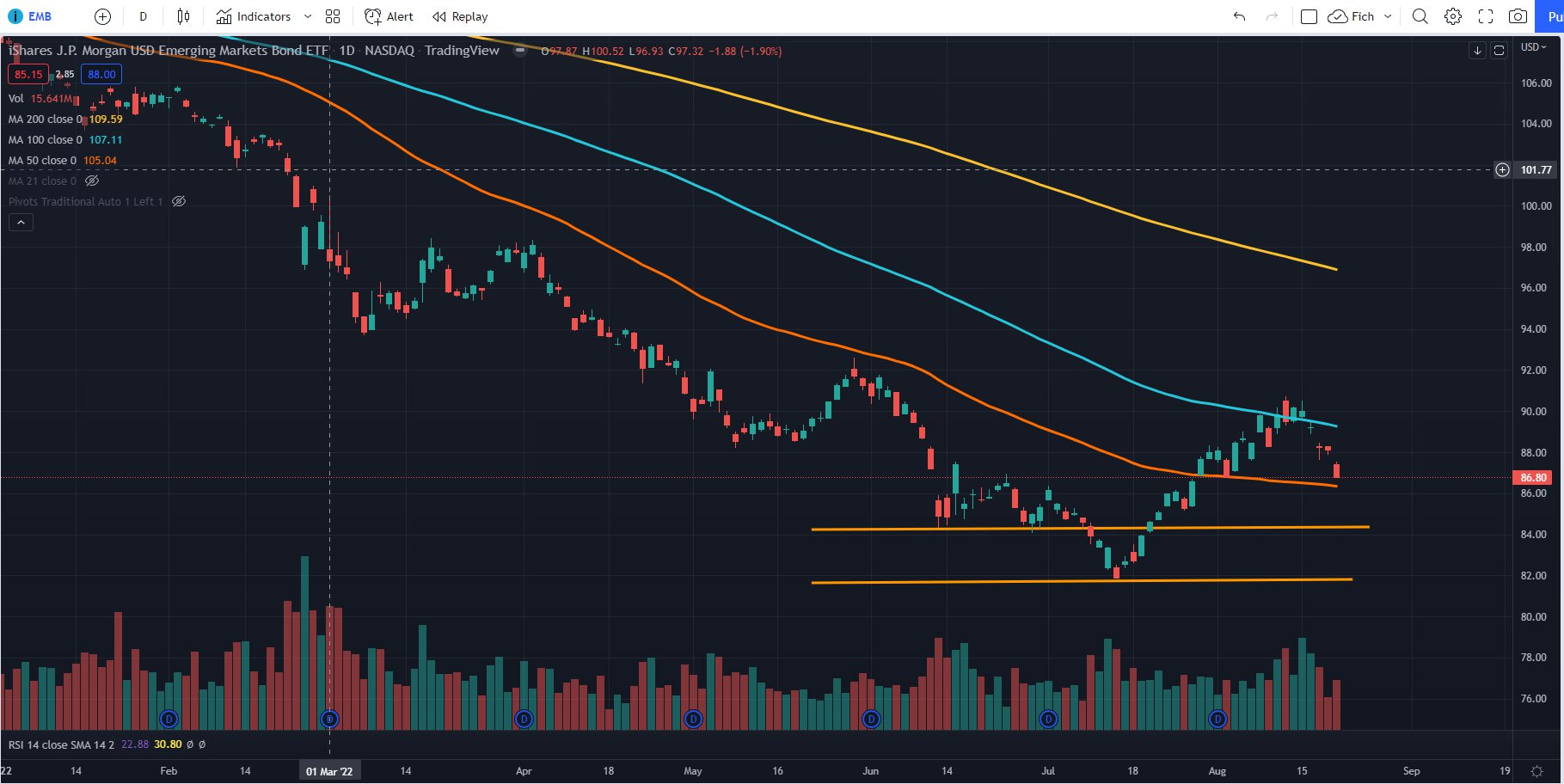1564x784 pixels.
Task: Open the layout setup square icon
Action: click(1309, 16)
